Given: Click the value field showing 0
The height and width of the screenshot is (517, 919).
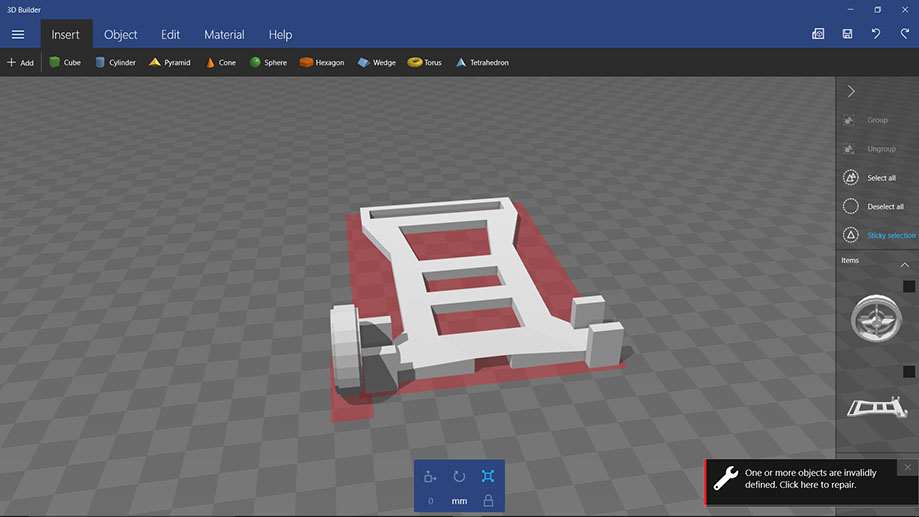Looking at the screenshot, I should click(431, 501).
